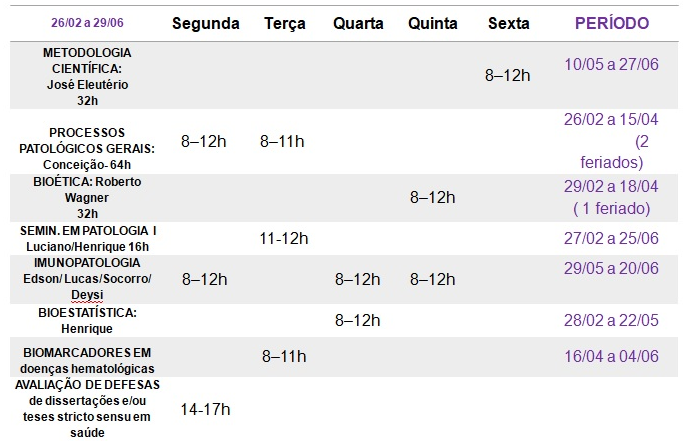Screen dimensions: 693x441
Task: Click the Metodologia Científica course cell
Action: (x=88, y=76)
